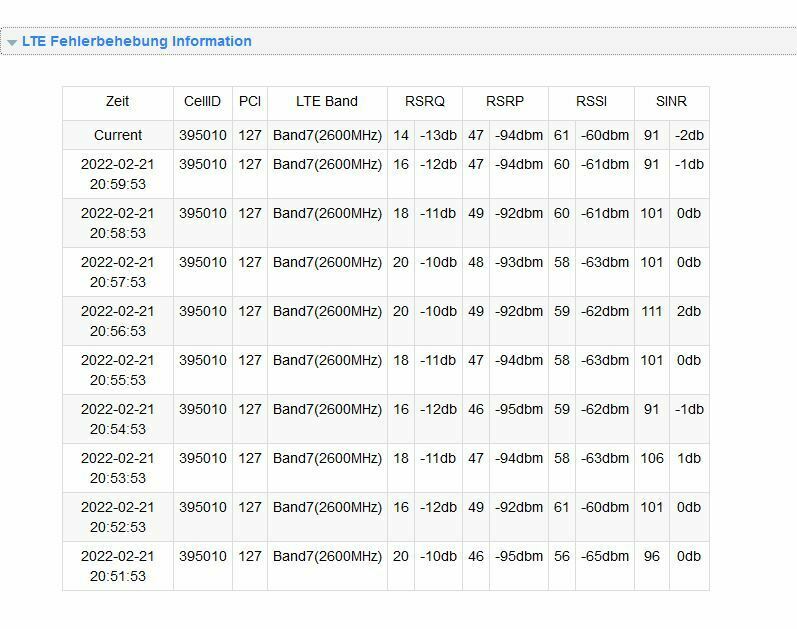797x629 pixels.
Task: Click RSRP value 48 in the 20:57:53 row
Action: [476, 262]
